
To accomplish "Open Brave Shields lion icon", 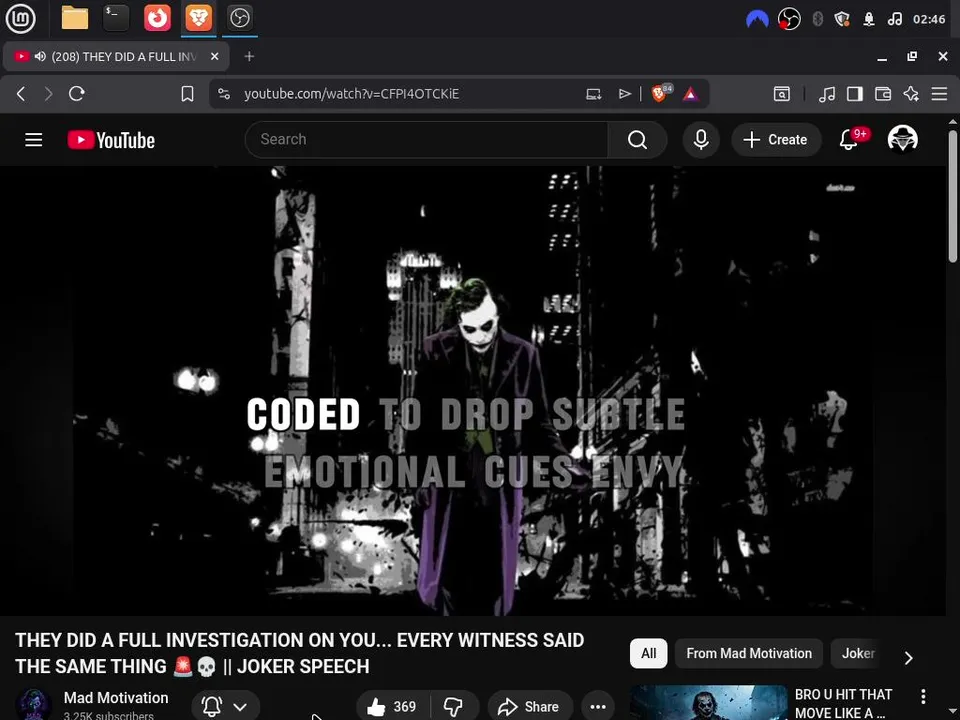I will (x=660, y=93).
